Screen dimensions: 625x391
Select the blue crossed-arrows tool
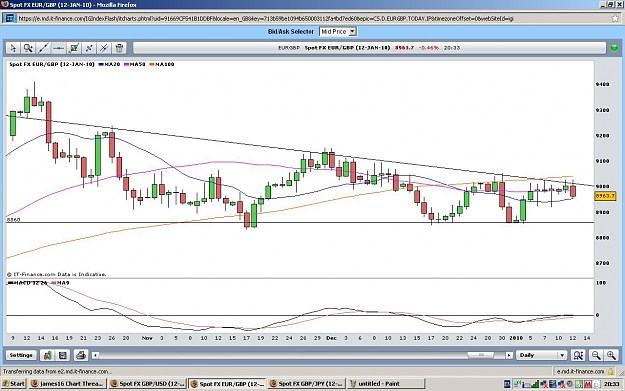click(88, 48)
